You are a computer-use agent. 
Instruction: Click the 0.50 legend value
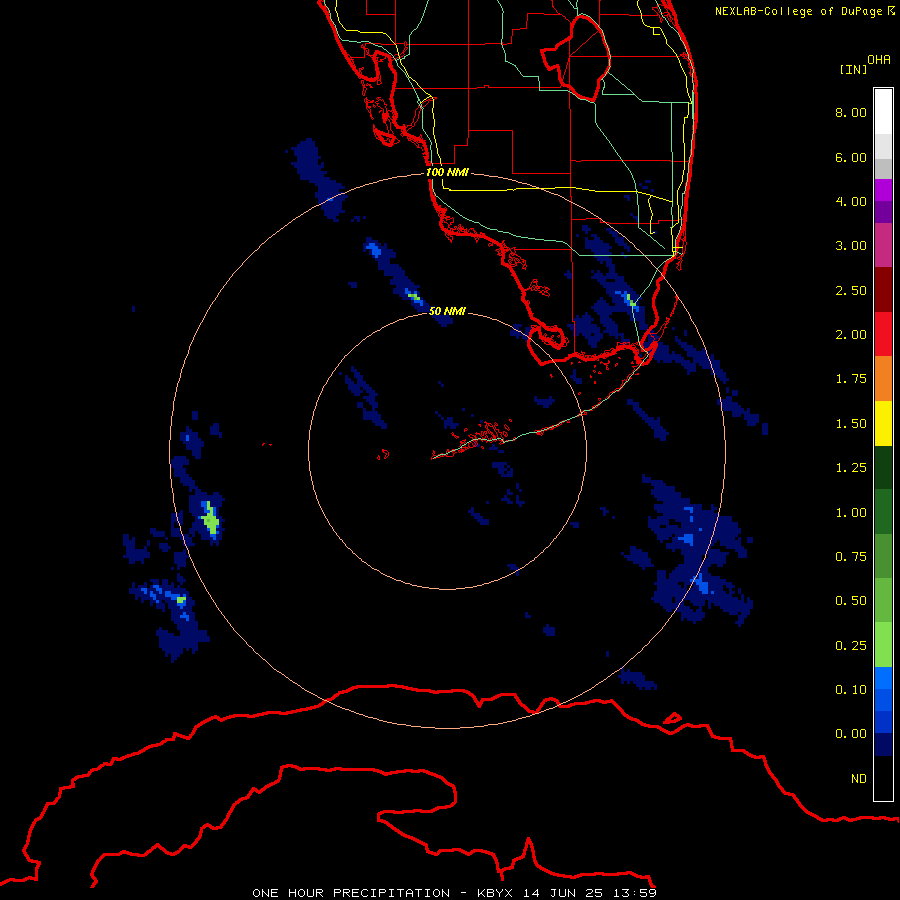point(851,601)
